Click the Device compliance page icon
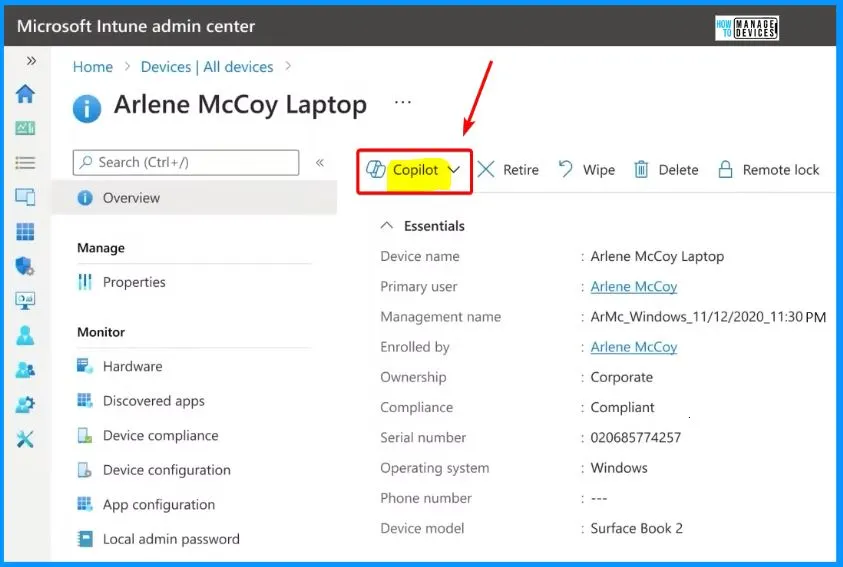The image size is (843, 567). click(85, 435)
